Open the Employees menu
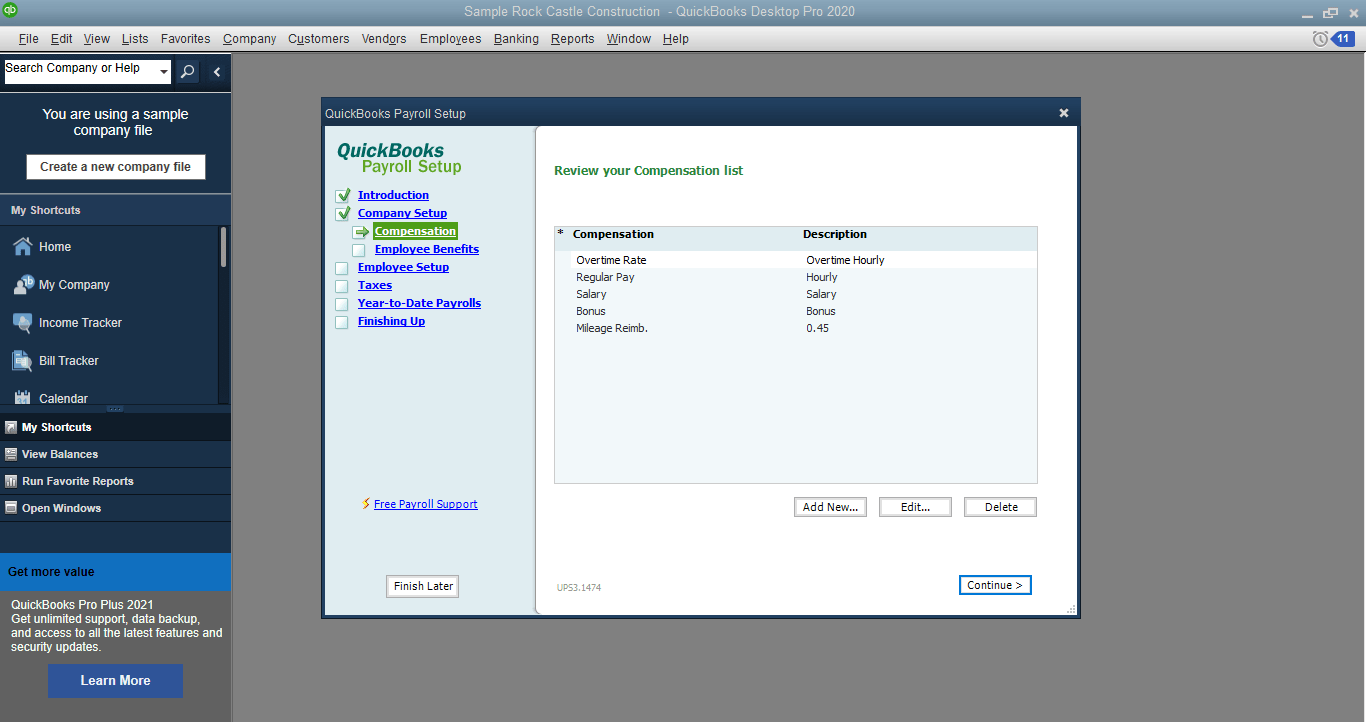This screenshot has width=1366, height=722. click(450, 39)
